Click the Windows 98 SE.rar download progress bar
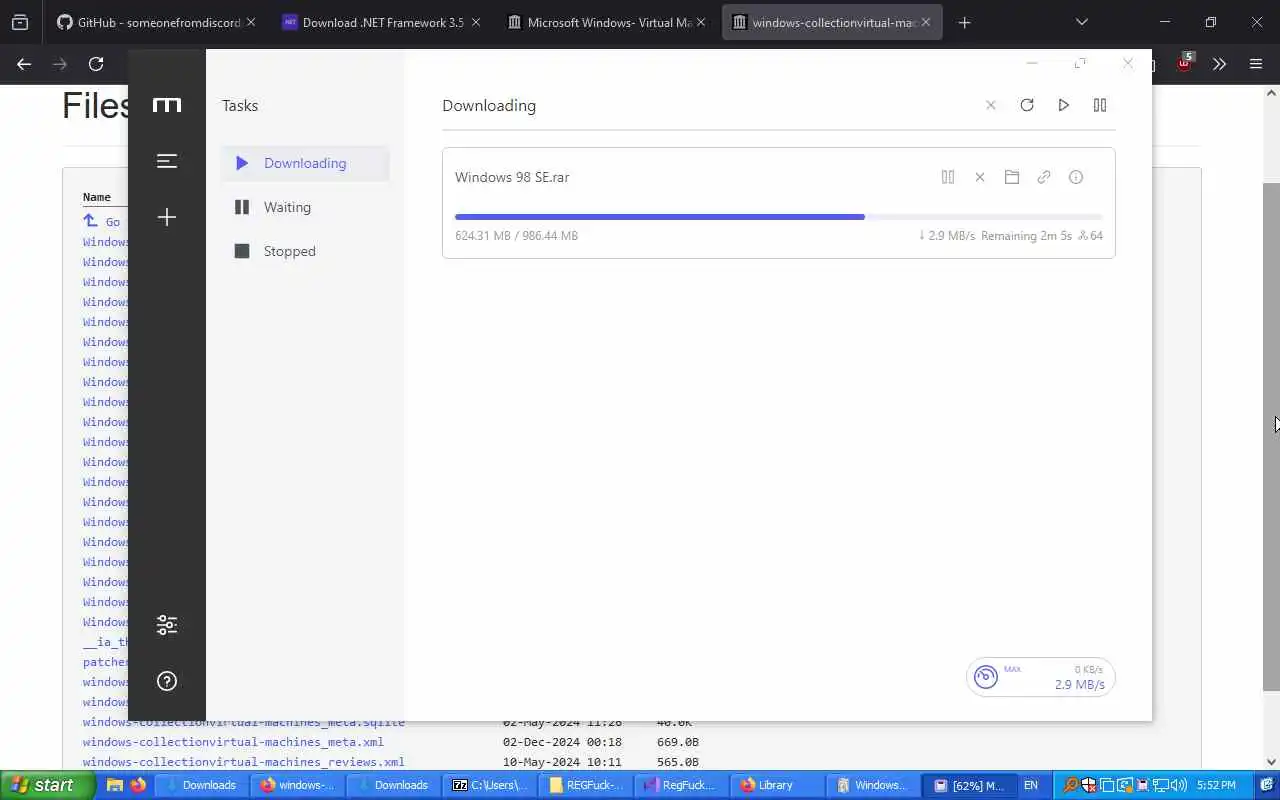 coord(778,216)
